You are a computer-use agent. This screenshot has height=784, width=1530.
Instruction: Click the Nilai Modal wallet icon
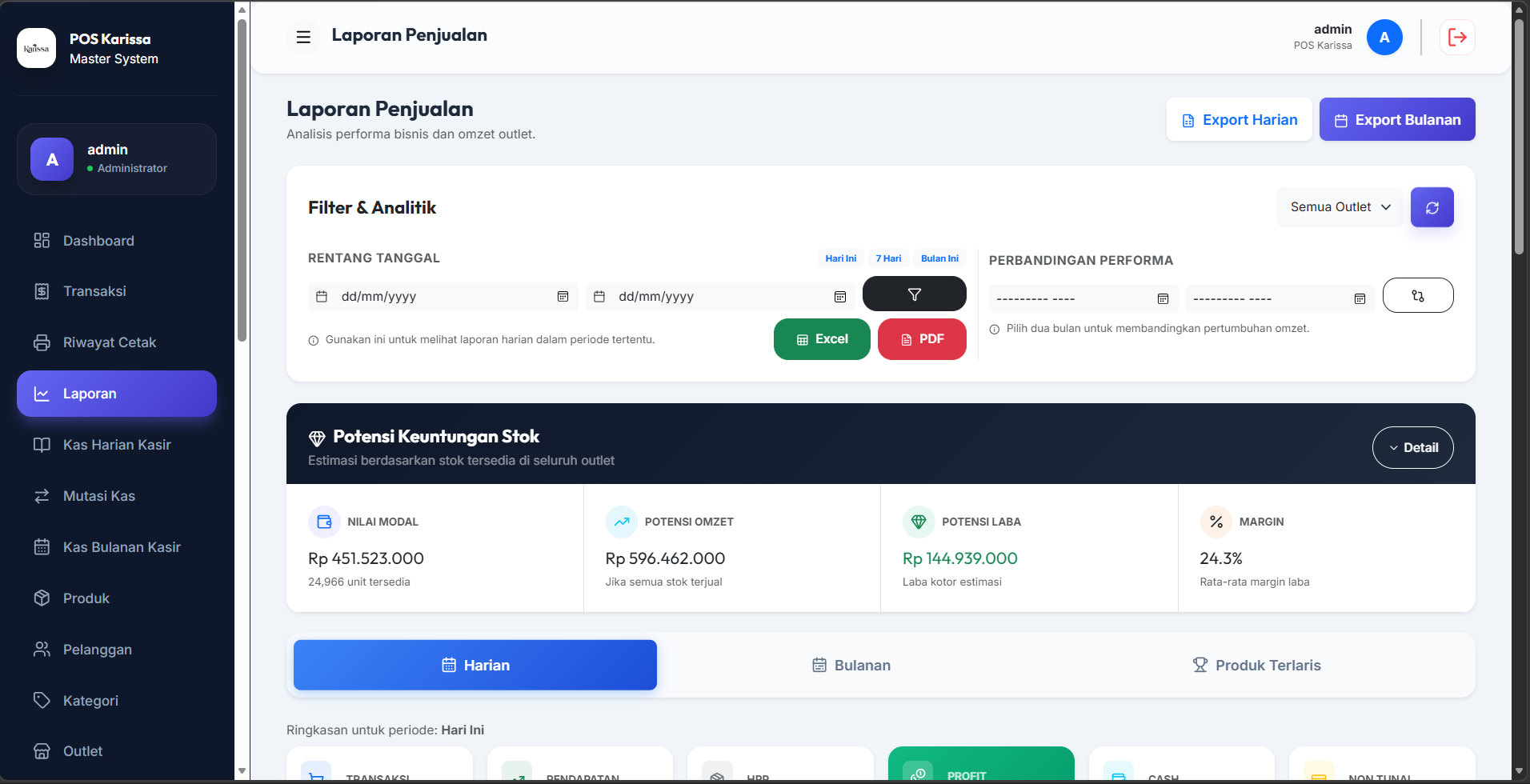tap(324, 522)
